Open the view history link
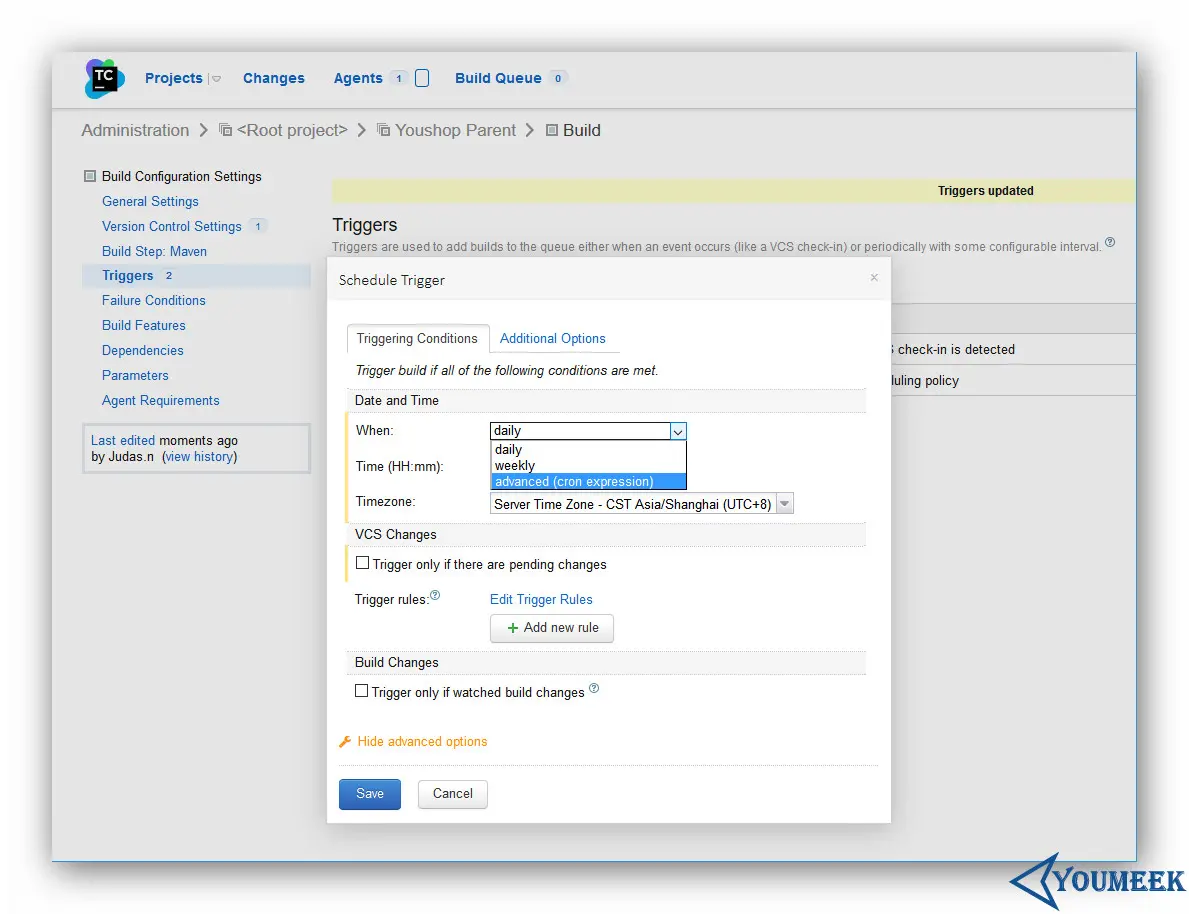 (x=199, y=457)
